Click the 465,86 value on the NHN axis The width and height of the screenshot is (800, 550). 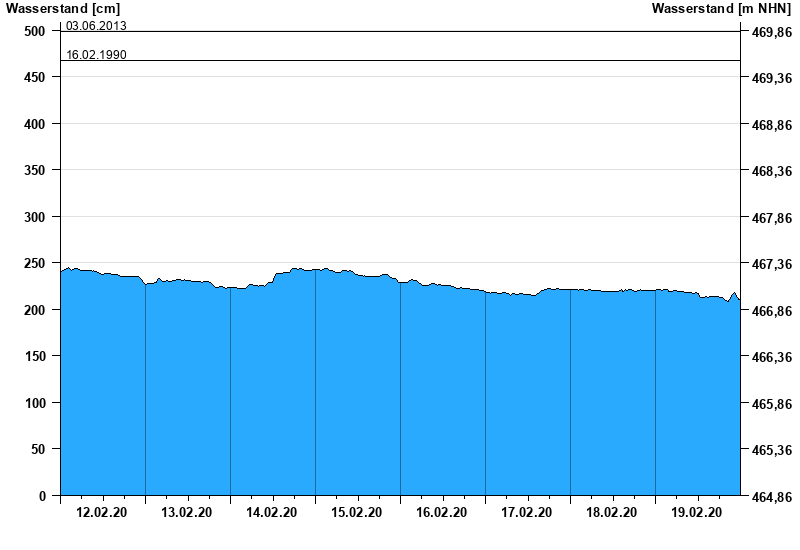pos(772,404)
